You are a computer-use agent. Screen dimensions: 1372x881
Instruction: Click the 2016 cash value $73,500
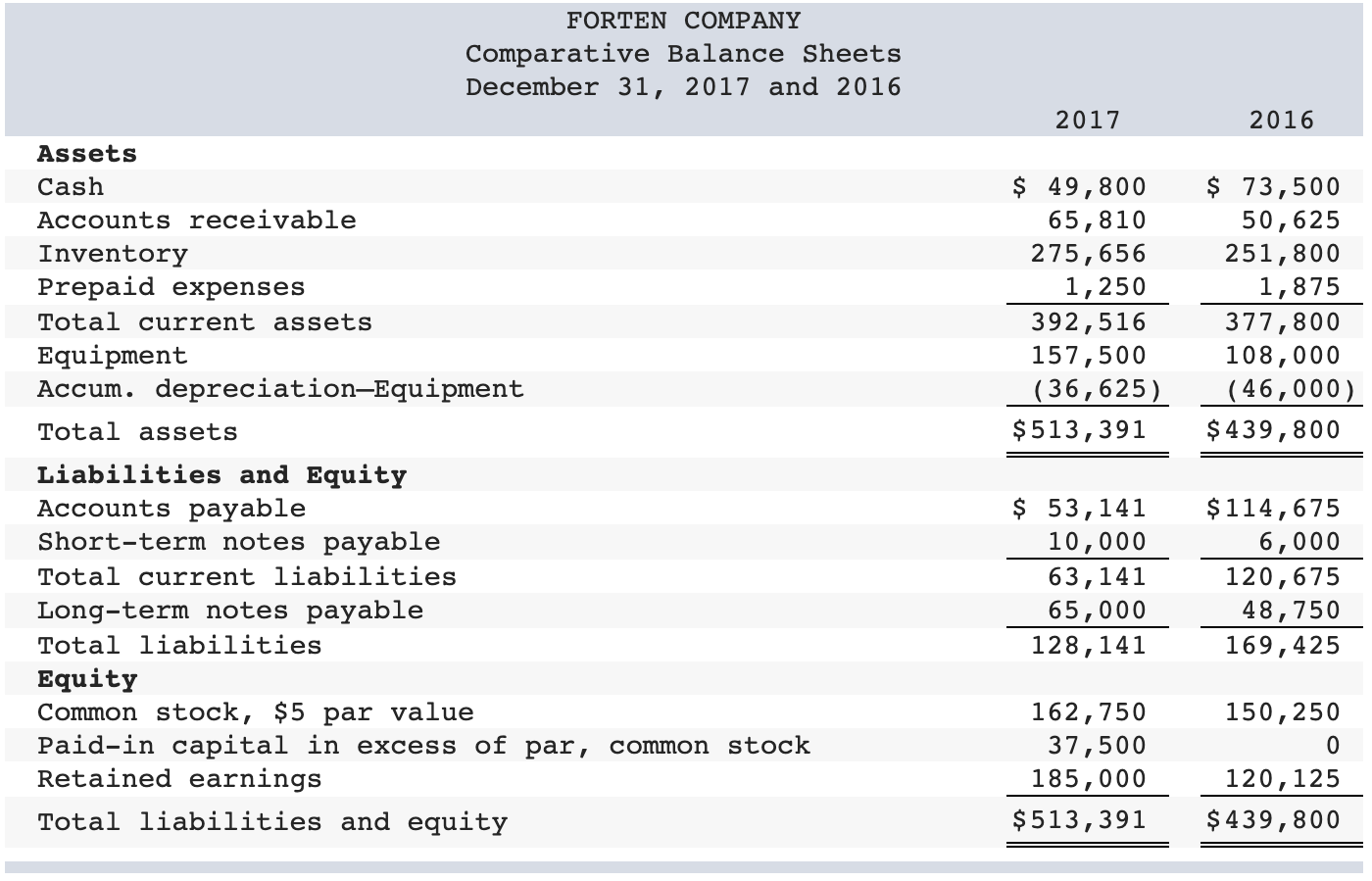coord(1272,186)
